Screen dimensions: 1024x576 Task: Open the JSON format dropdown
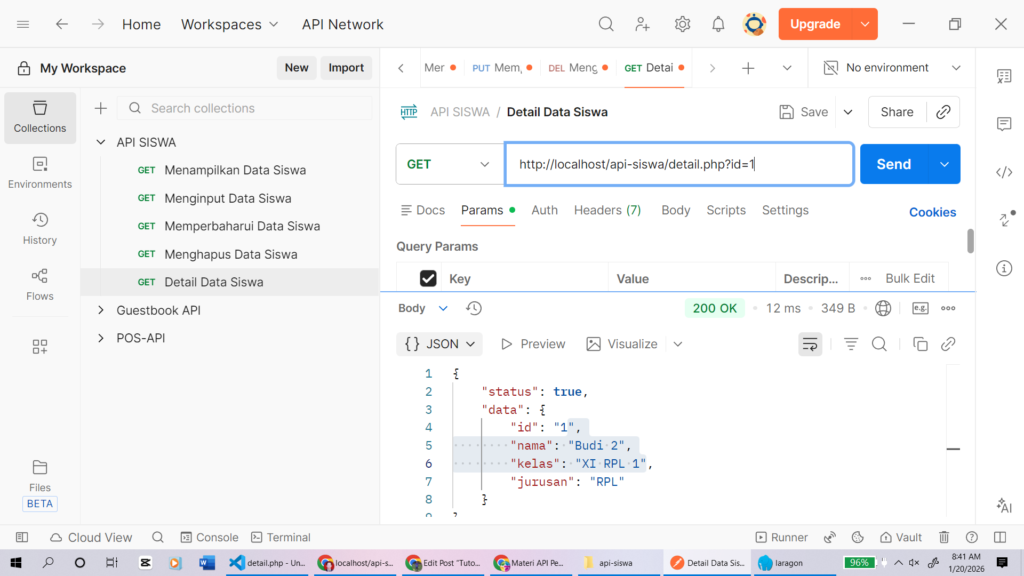coord(440,344)
